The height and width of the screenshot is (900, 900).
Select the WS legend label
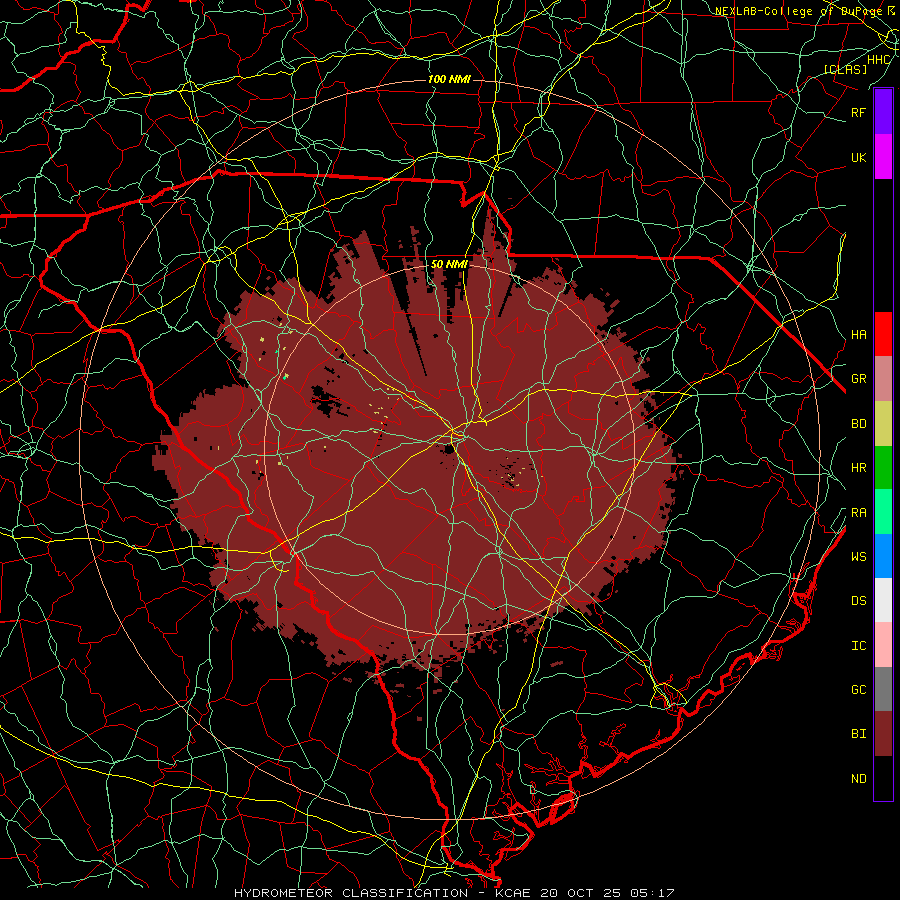pos(858,556)
